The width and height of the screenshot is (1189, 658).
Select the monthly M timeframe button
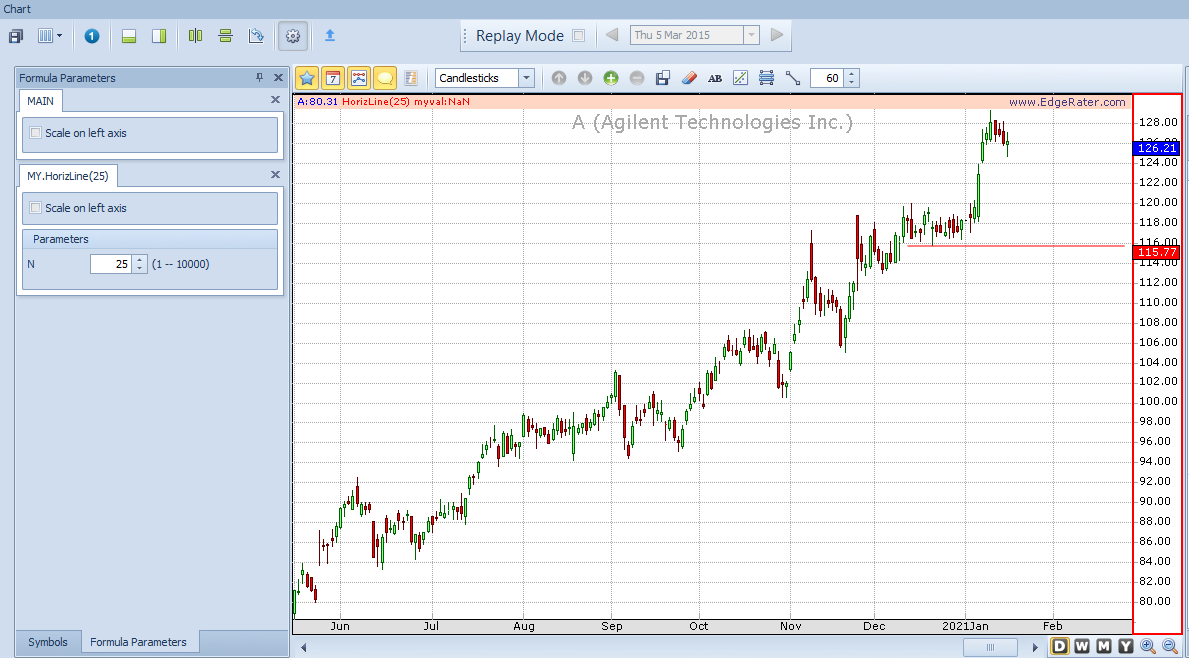click(x=1103, y=646)
